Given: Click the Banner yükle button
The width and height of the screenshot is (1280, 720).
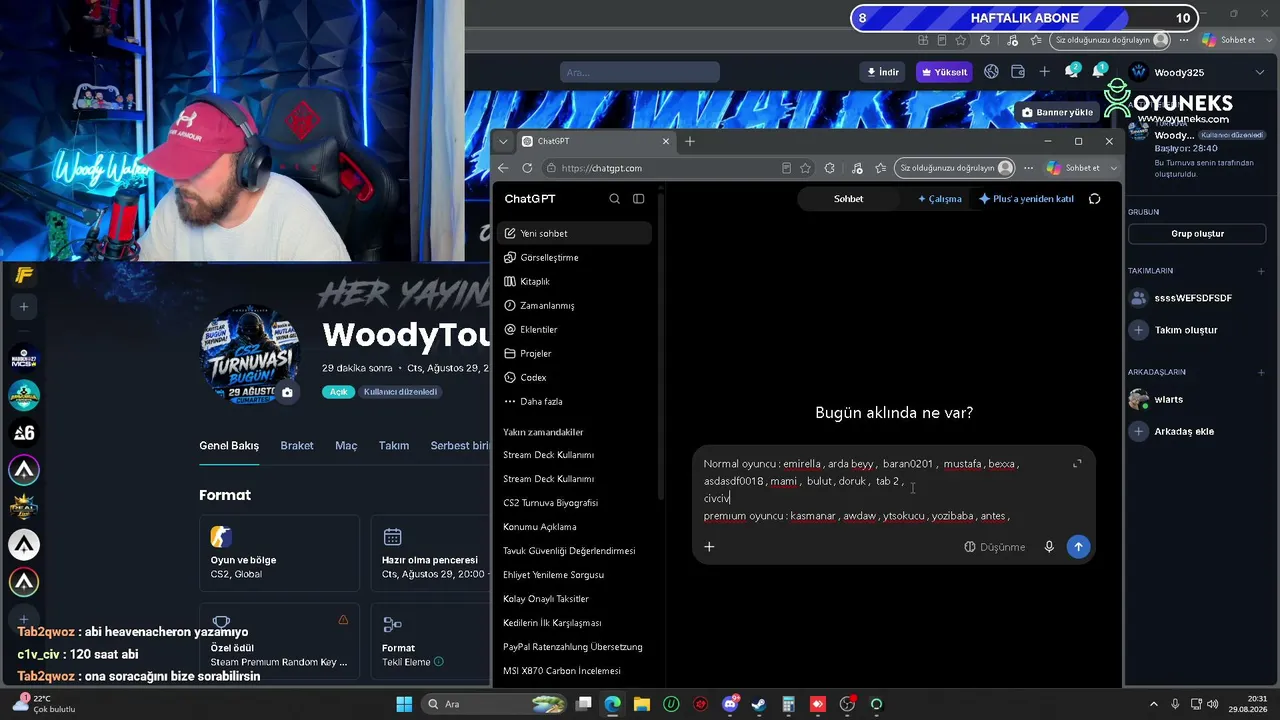Looking at the screenshot, I should (x=1058, y=112).
